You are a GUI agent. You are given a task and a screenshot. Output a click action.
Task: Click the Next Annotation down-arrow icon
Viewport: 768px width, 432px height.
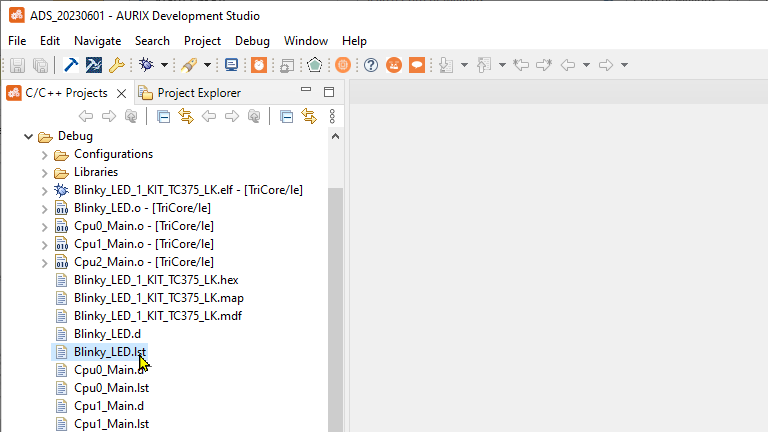446,65
